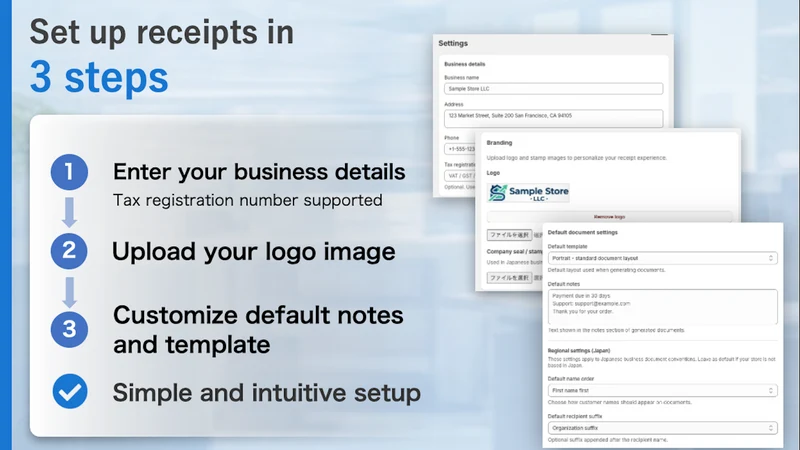The width and height of the screenshot is (800, 450).
Task: Click the "Upload logo and stamp images" description text
Action: pyautogui.click(x=577, y=158)
